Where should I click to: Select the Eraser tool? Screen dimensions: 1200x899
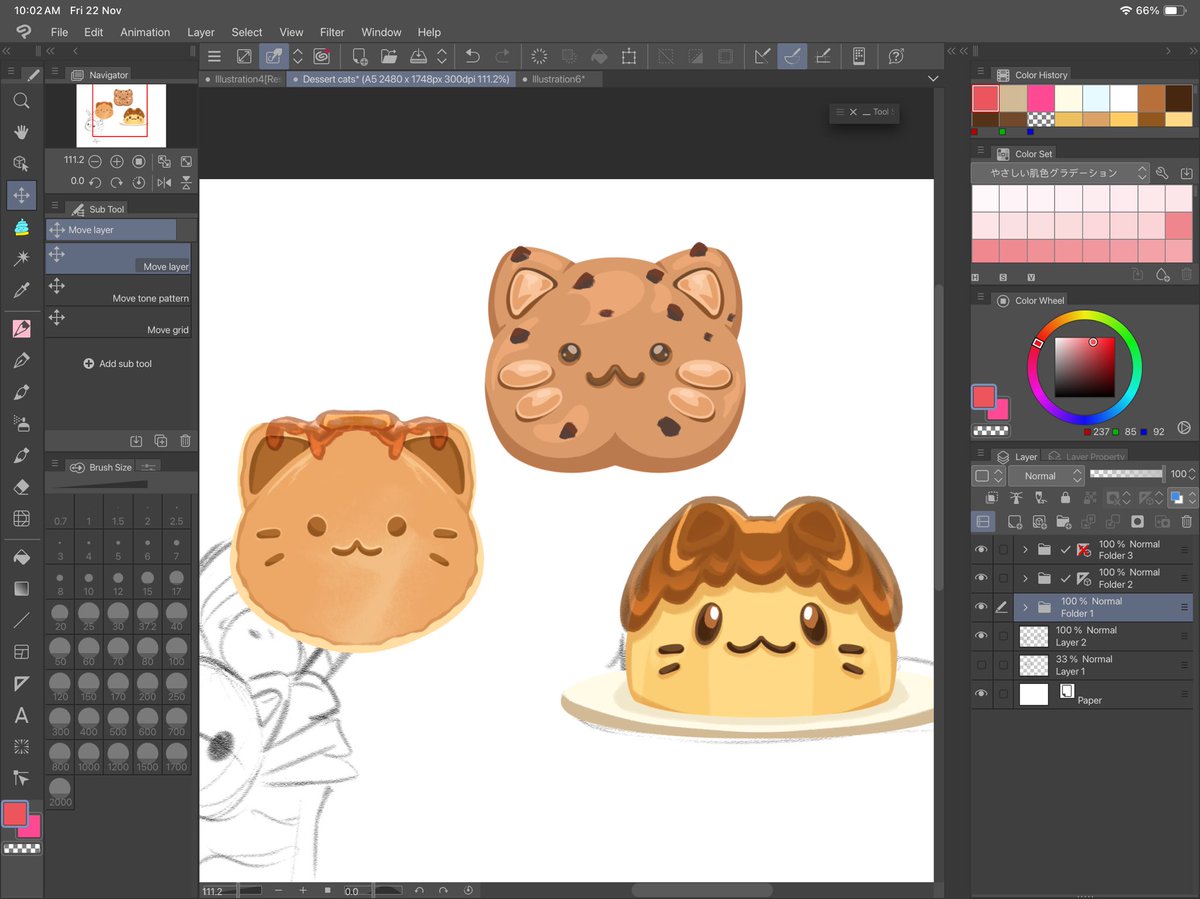(x=20, y=487)
